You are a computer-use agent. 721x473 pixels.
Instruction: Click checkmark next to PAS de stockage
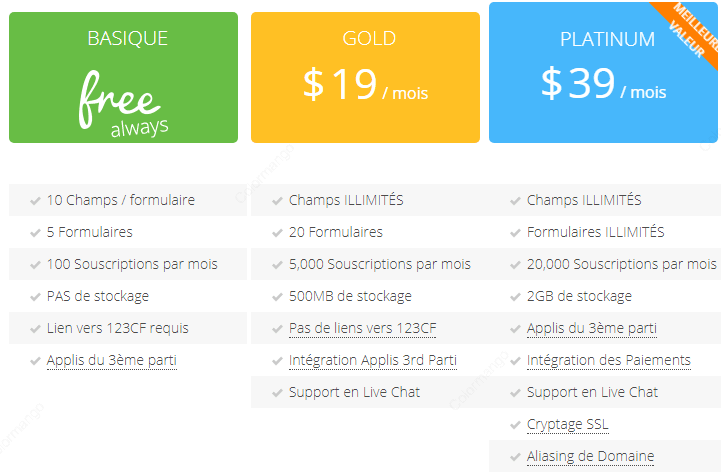(35, 297)
